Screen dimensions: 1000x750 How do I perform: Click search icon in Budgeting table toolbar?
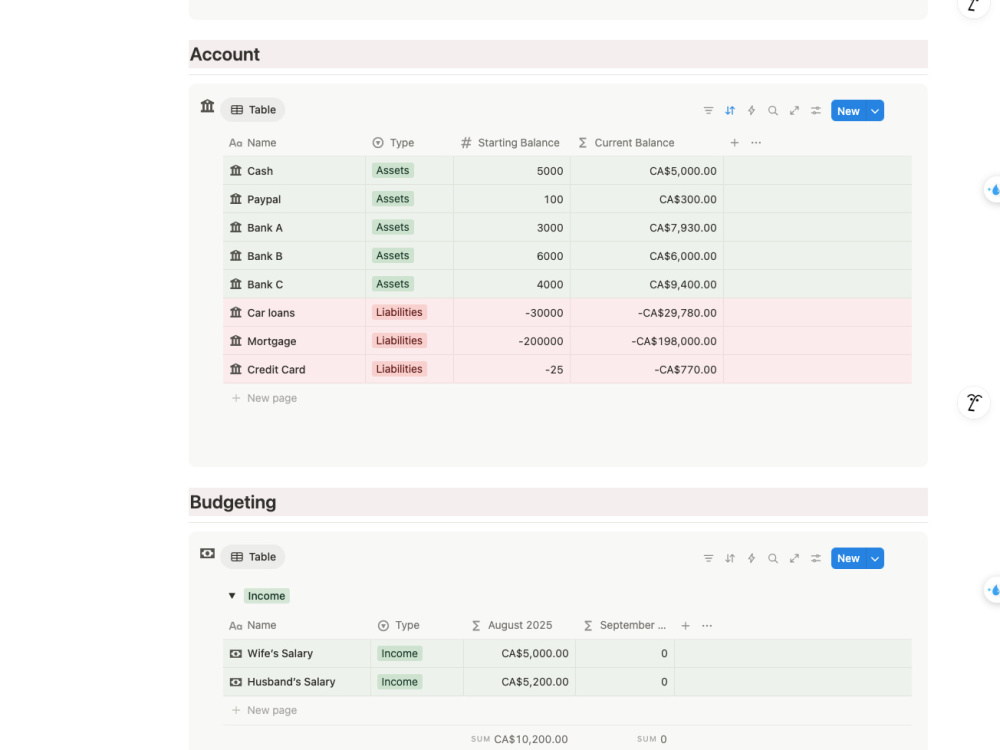(x=772, y=558)
